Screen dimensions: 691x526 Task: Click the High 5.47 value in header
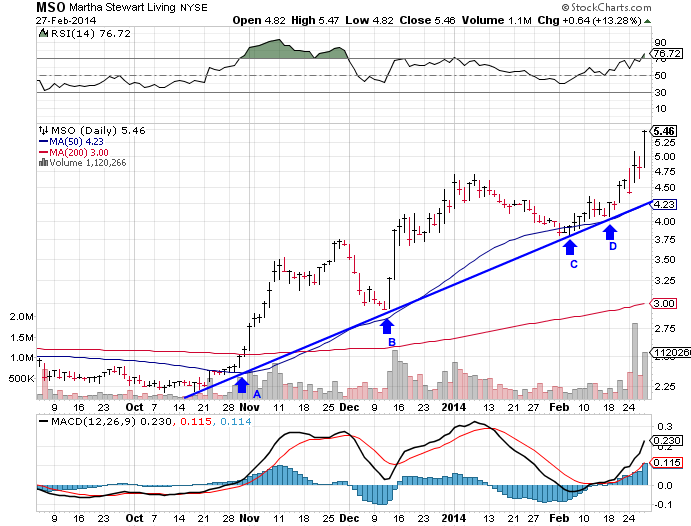tap(315, 20)
